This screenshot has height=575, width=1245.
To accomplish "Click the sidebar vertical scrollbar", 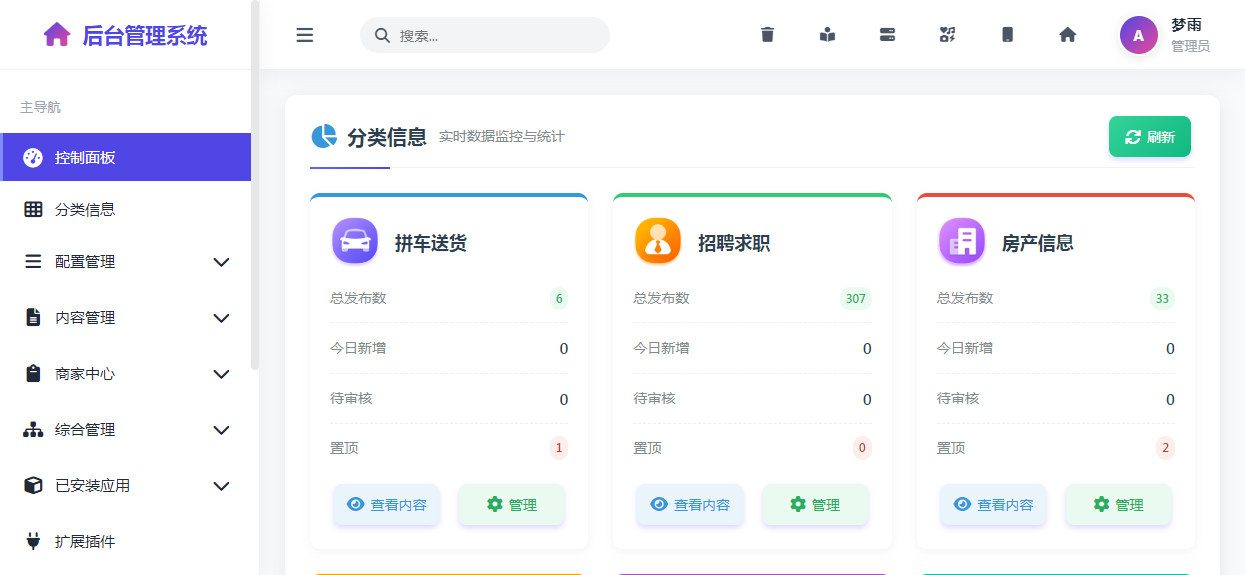I will coord(255,185).
